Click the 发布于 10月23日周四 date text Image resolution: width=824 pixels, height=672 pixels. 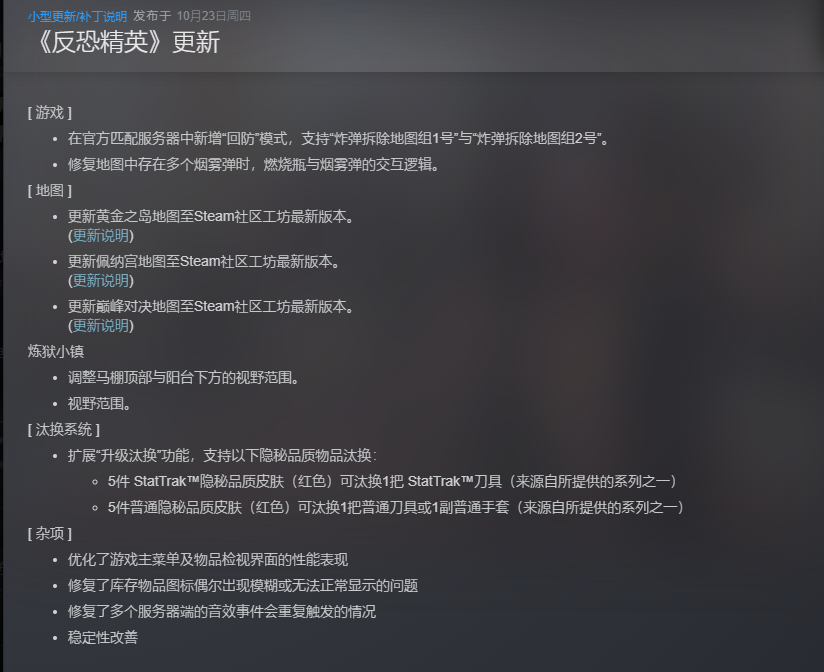point(192,16)
